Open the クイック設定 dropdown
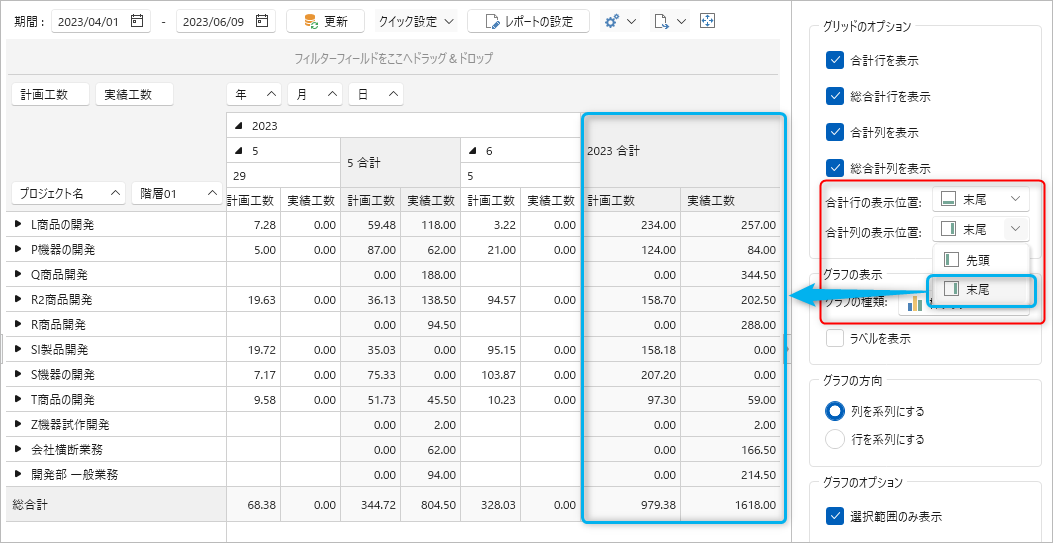This screenshot has width=1053, height=543. [x=418, y=21]
